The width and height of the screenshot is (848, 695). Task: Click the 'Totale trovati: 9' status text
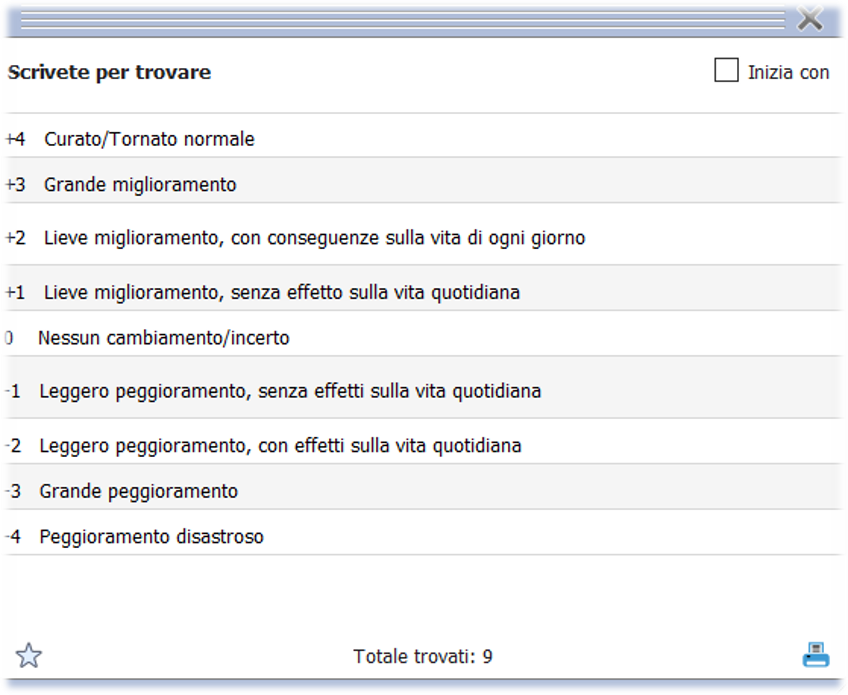(423, 657)
